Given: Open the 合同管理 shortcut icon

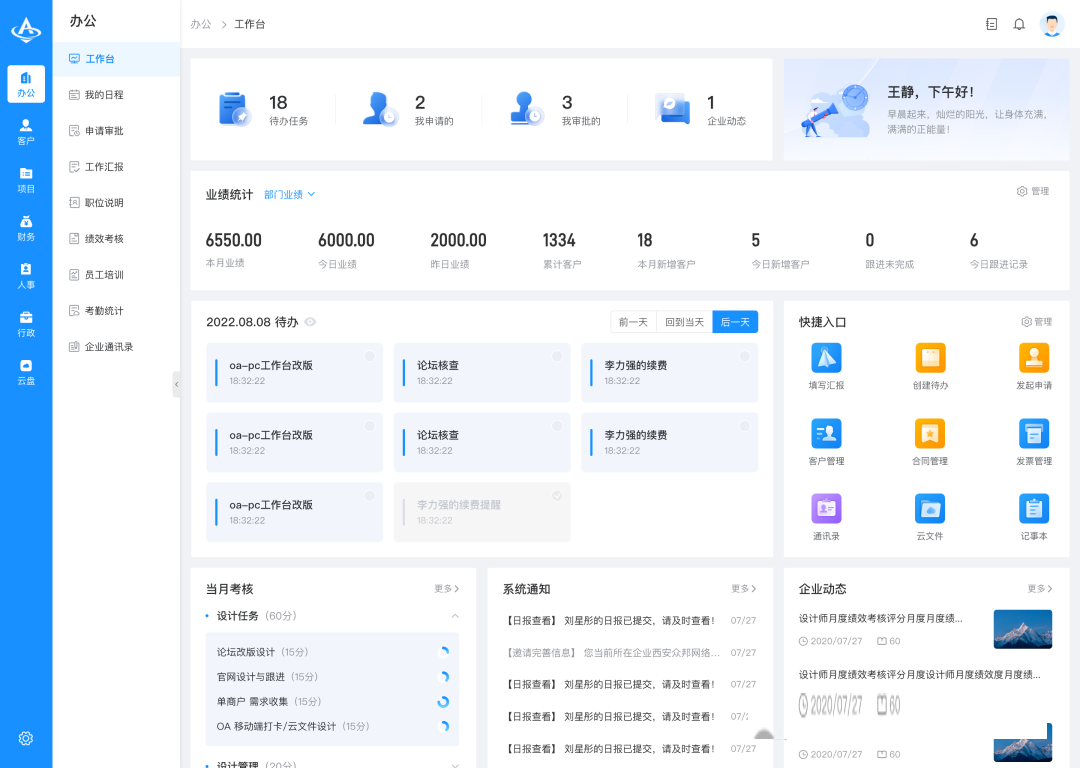Looking at the screenshot, I should point(930,434).
